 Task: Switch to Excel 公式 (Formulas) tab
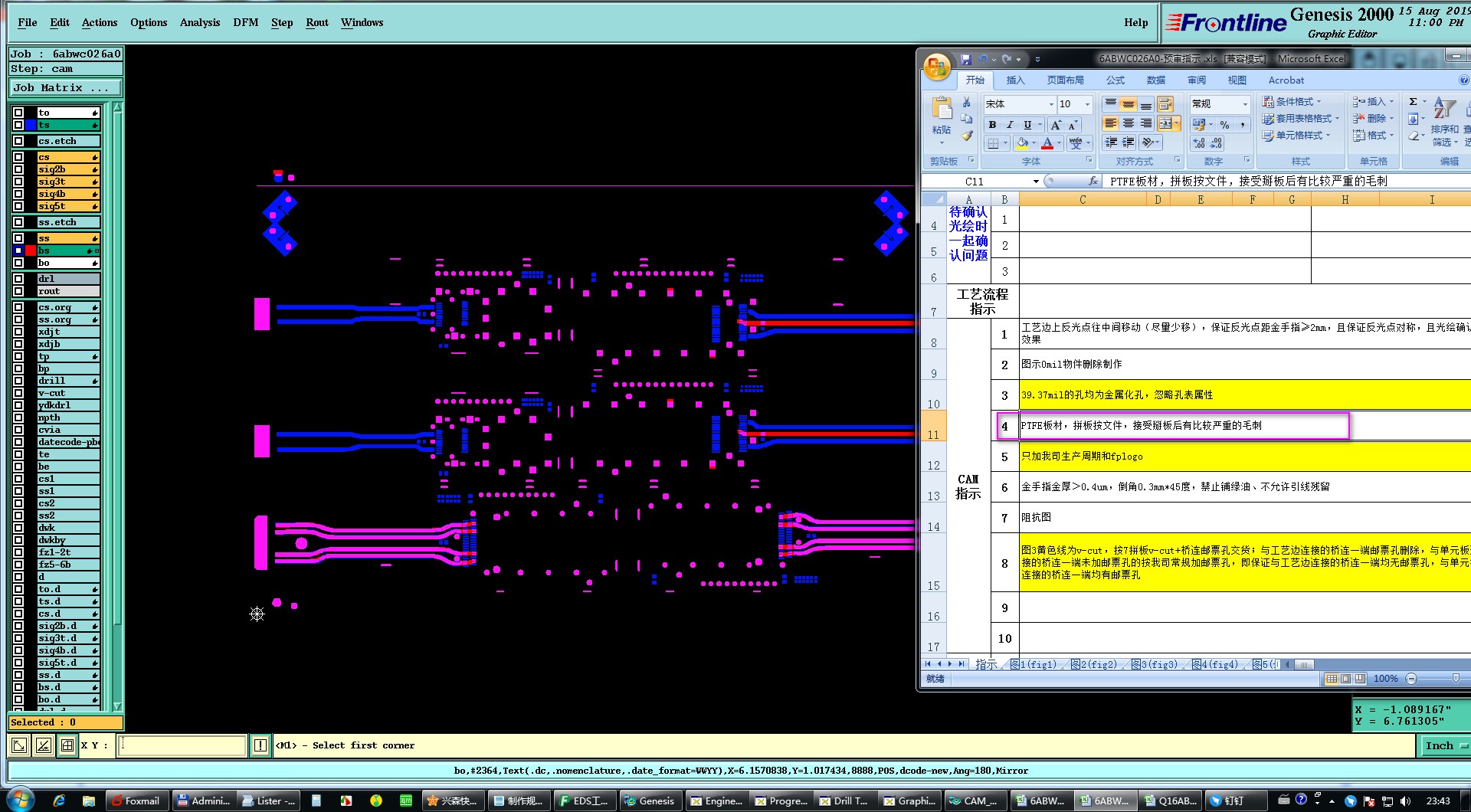1115,80
